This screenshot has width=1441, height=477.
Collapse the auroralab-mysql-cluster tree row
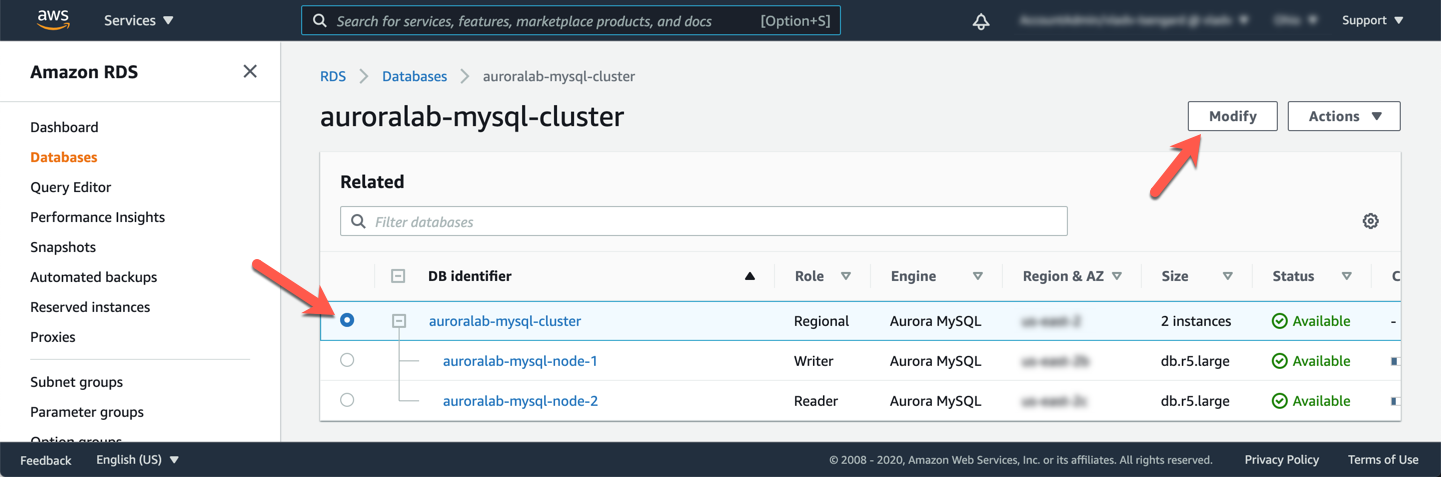pyautogui.click(x=399, y=321)
